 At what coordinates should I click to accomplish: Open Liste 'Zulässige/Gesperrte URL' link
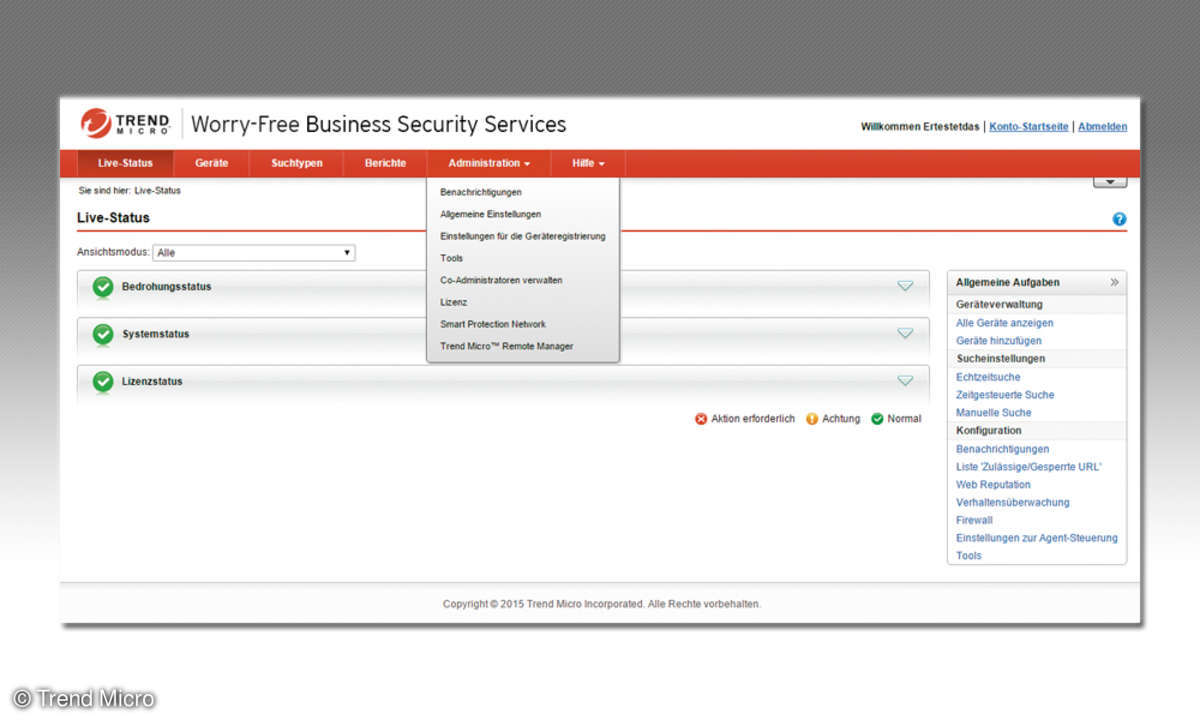pos(1028,467)
